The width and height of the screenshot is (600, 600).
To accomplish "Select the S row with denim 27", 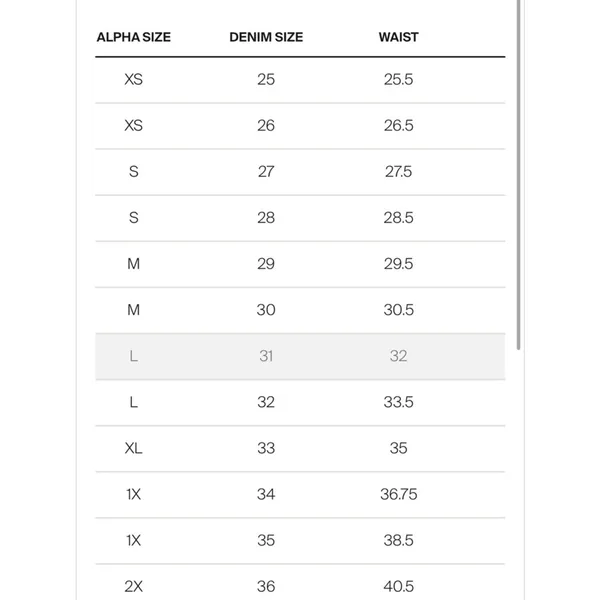I will point(300,172).
